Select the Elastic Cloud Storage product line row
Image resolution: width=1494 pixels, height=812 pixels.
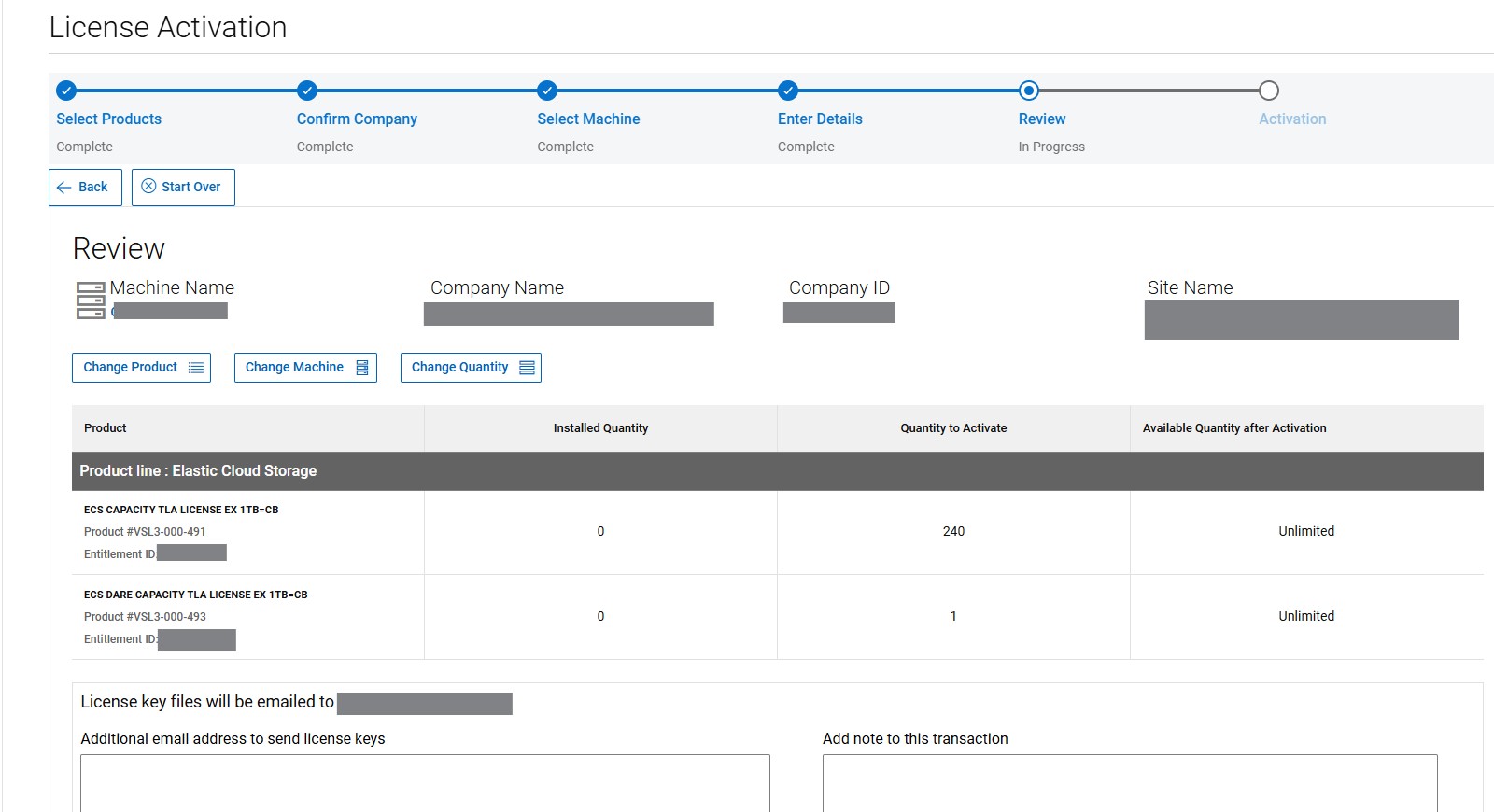[777, 471]
